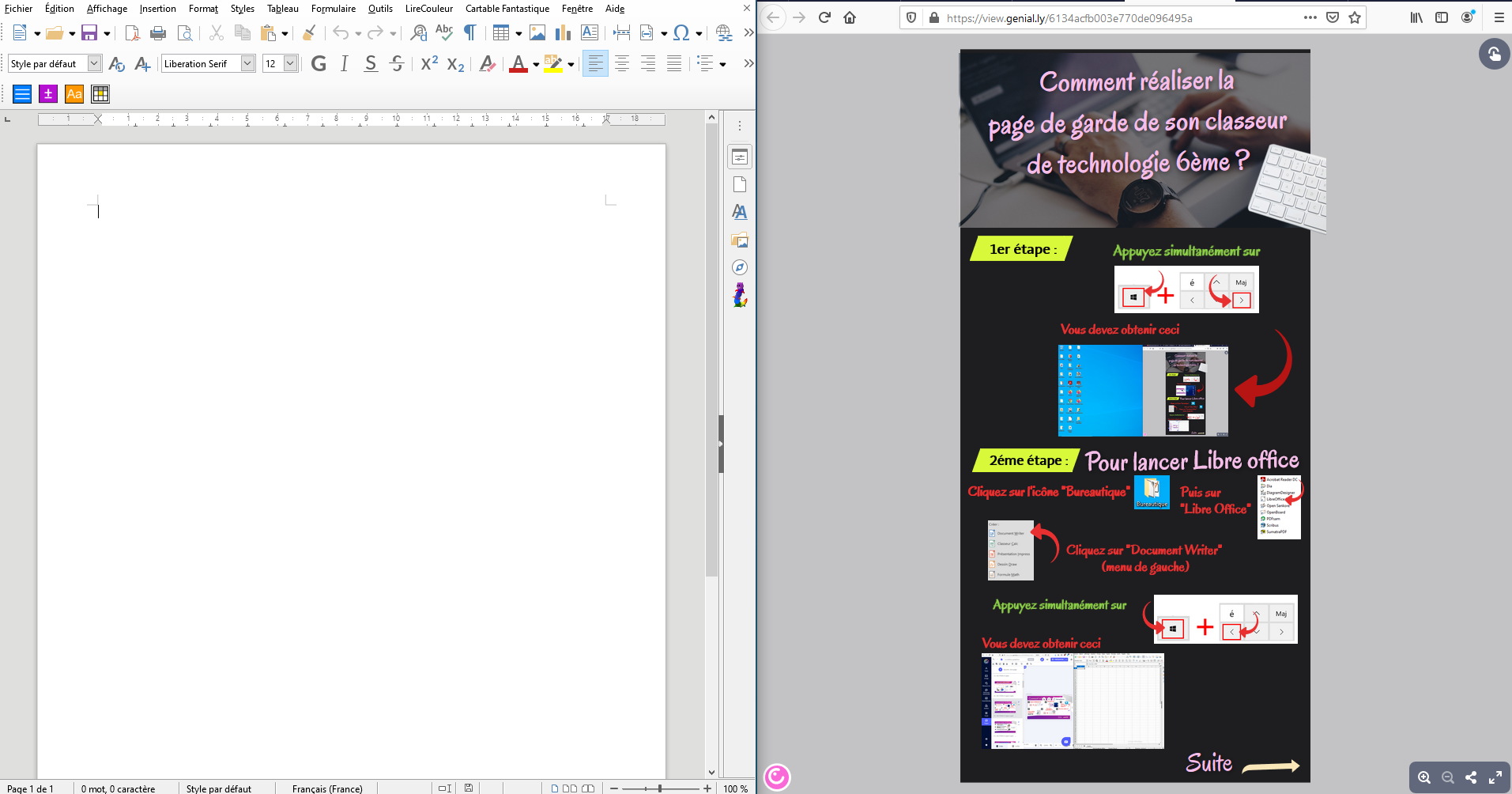Open the bullet list dropdown arrow
Image resolution: width=1512 pixels, height=794 pixels.
tap(722, 65)
